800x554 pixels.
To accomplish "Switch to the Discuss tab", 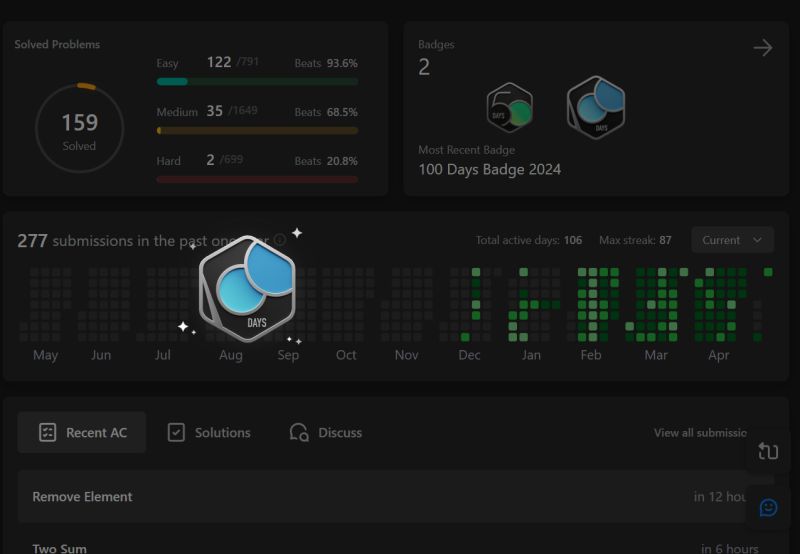I will click(x=326, y=433).
